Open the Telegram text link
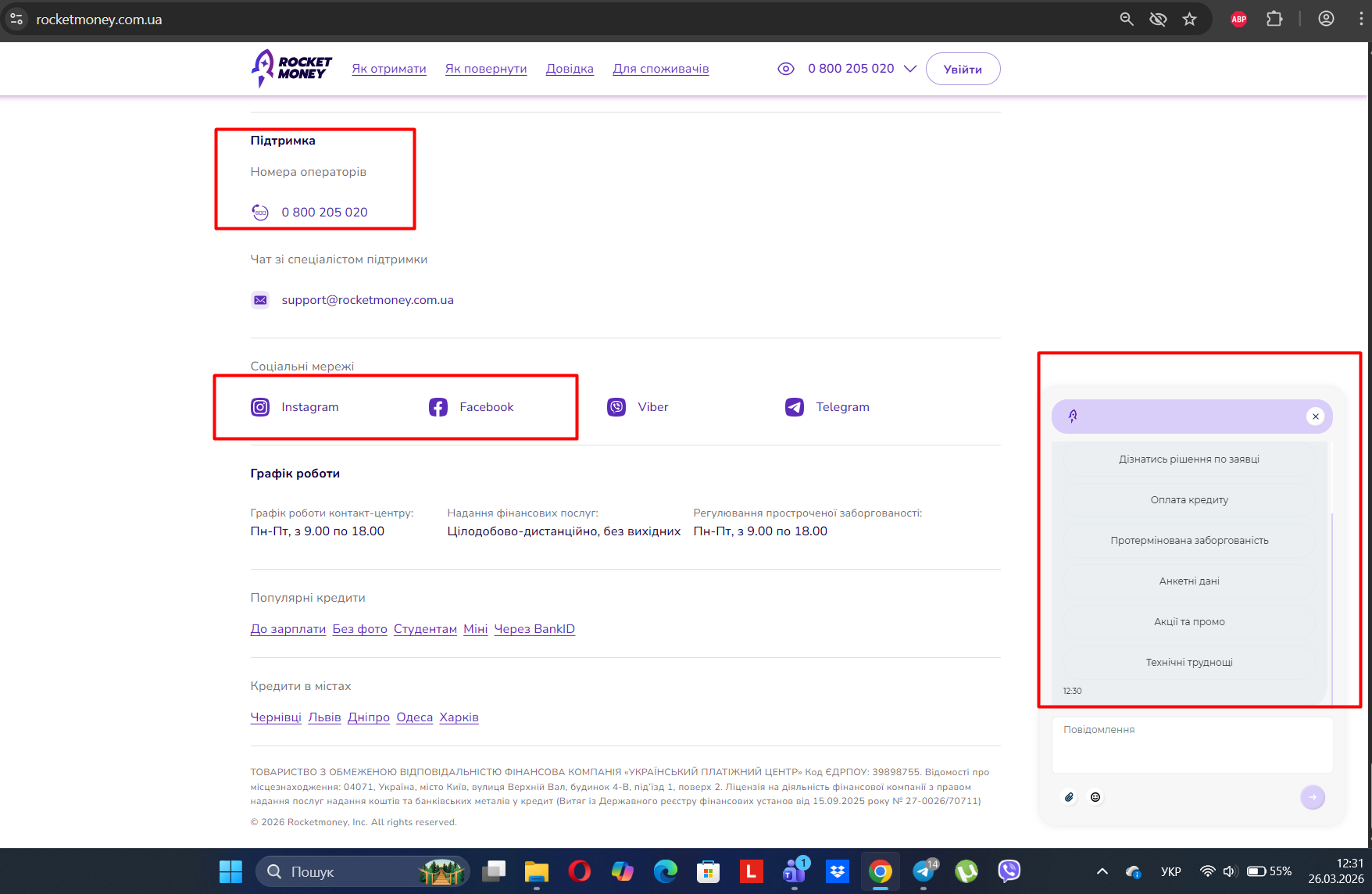Screen dimensions: 1372x894 (x=842, y=407)
